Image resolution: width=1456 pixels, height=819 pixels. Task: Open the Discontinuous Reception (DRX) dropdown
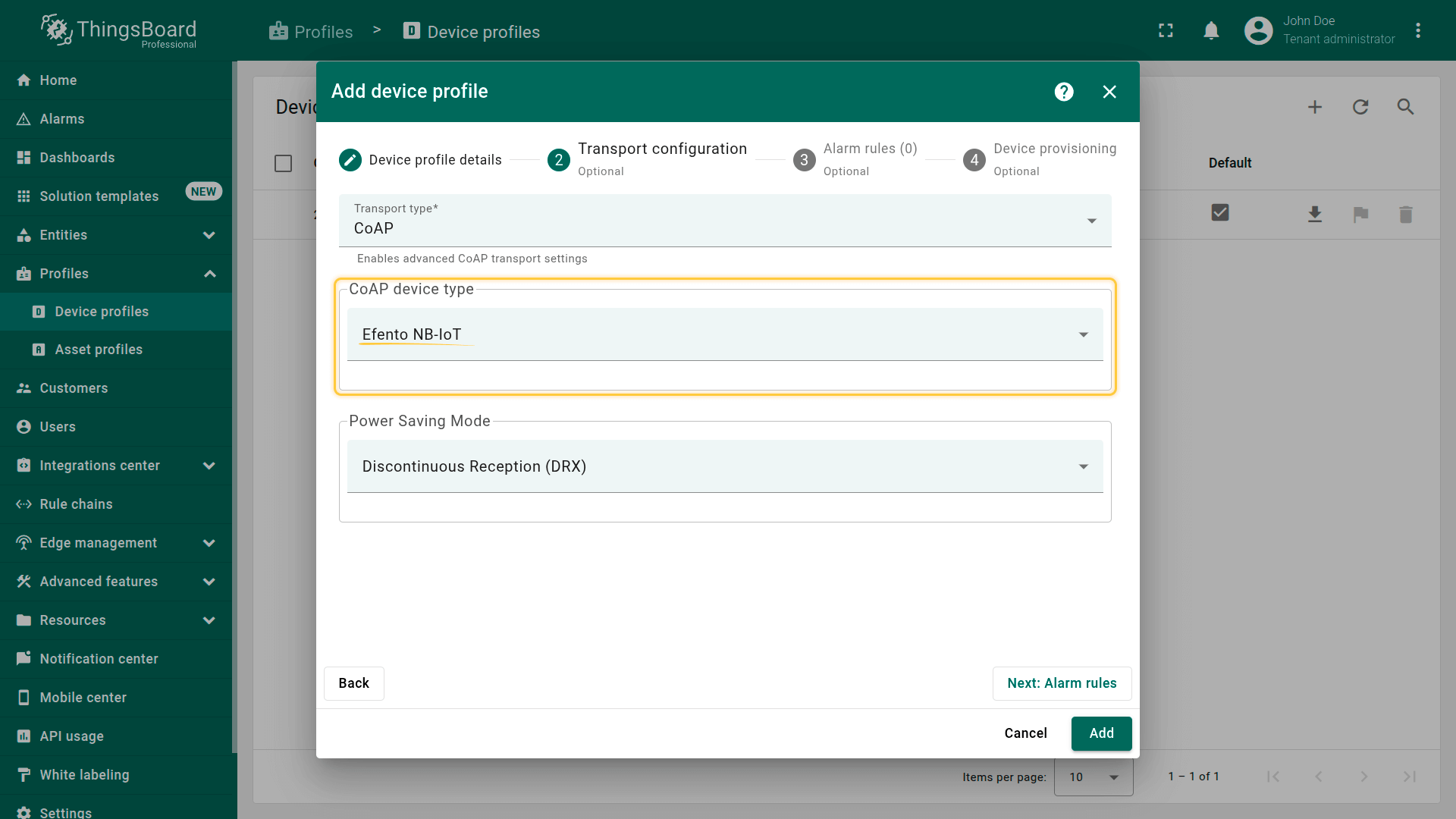(x=724, y=466)
